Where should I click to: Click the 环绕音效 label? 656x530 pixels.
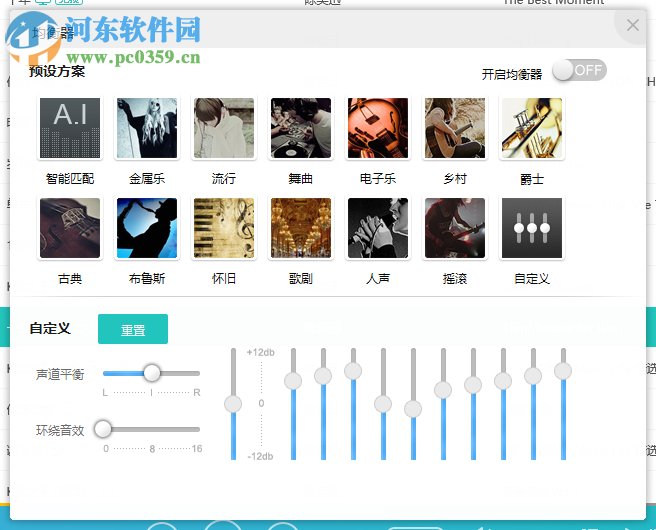60,430
